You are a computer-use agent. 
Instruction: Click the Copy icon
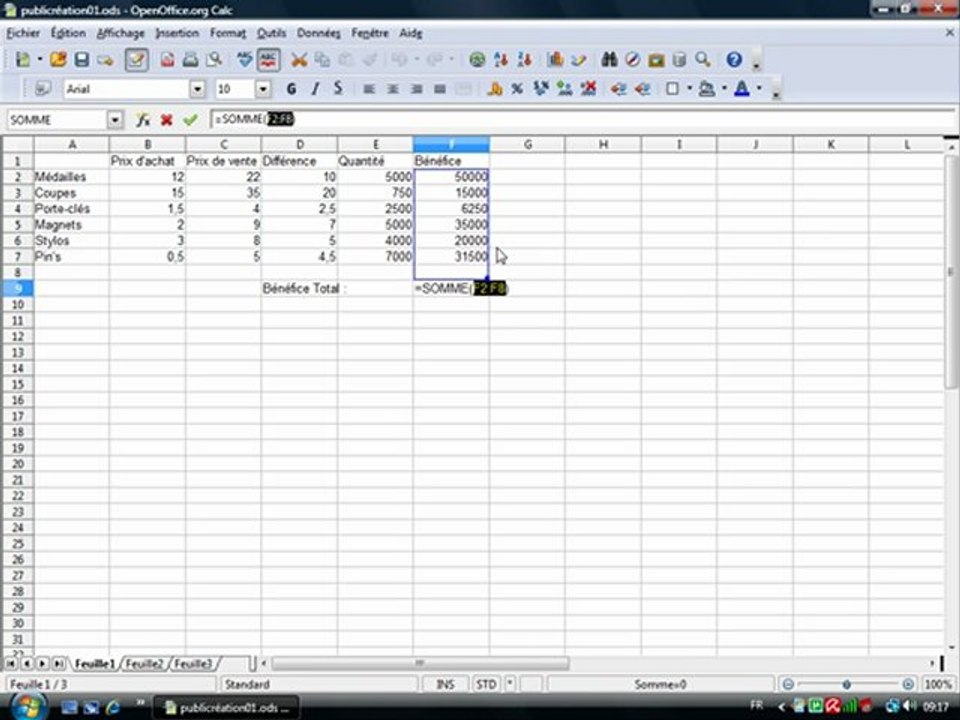point(322,59)
